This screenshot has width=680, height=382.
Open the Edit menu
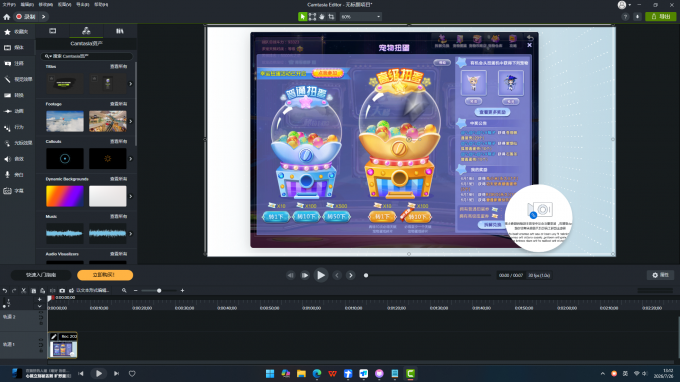[x=27, y=5]
